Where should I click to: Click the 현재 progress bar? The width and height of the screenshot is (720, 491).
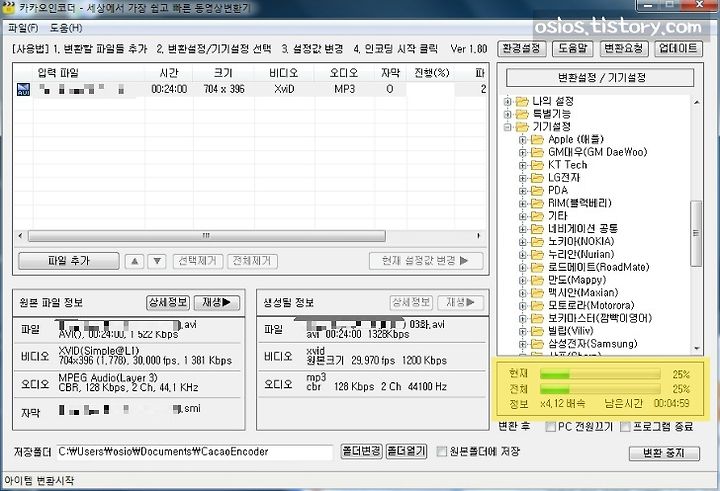[x=600, y=374]
